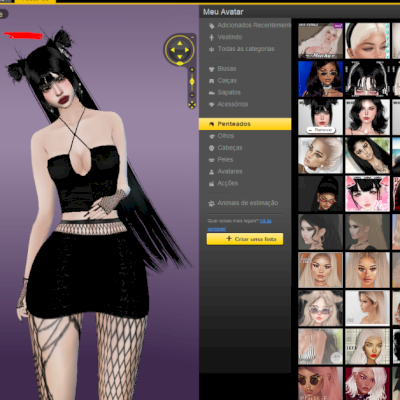
Task: Reset the camera with the four-dot icon
Action: click(x=192, y=105)
